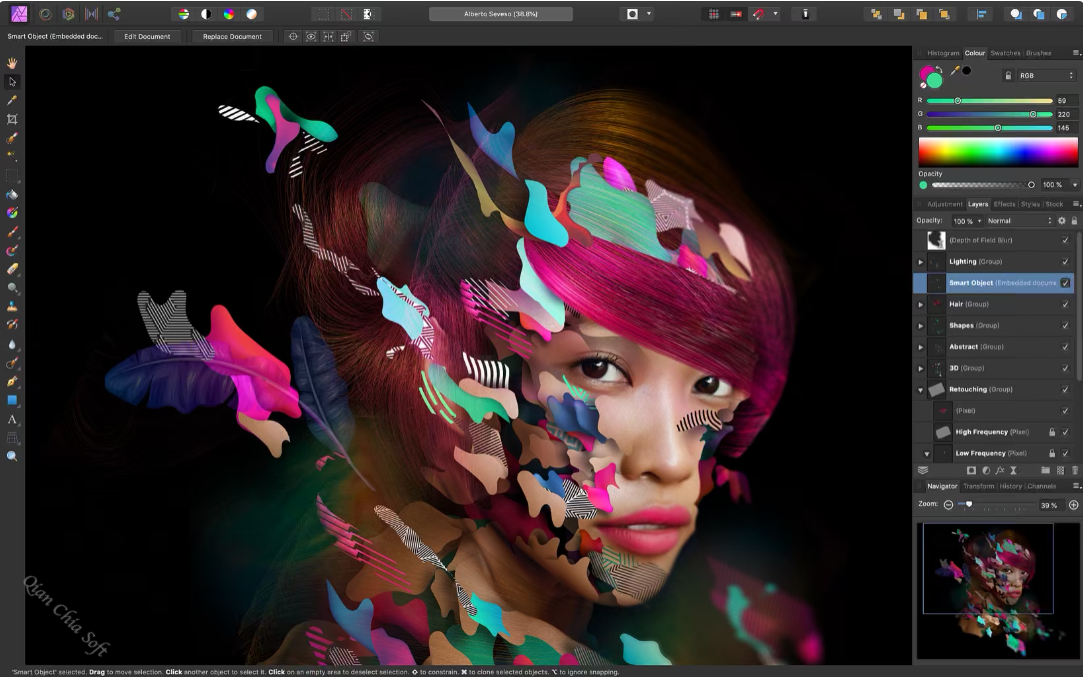Hide the Retouching group layer

click(x=1065, y=390)
